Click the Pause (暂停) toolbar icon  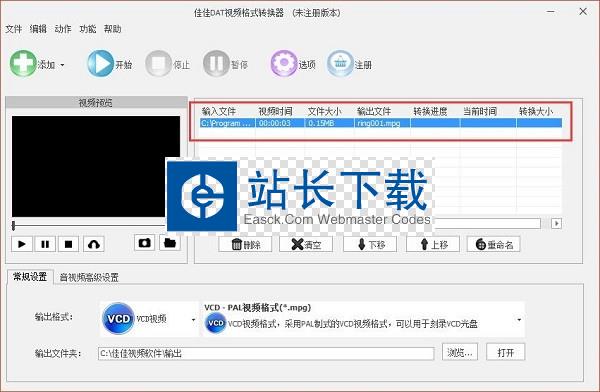tap(216, 64)
